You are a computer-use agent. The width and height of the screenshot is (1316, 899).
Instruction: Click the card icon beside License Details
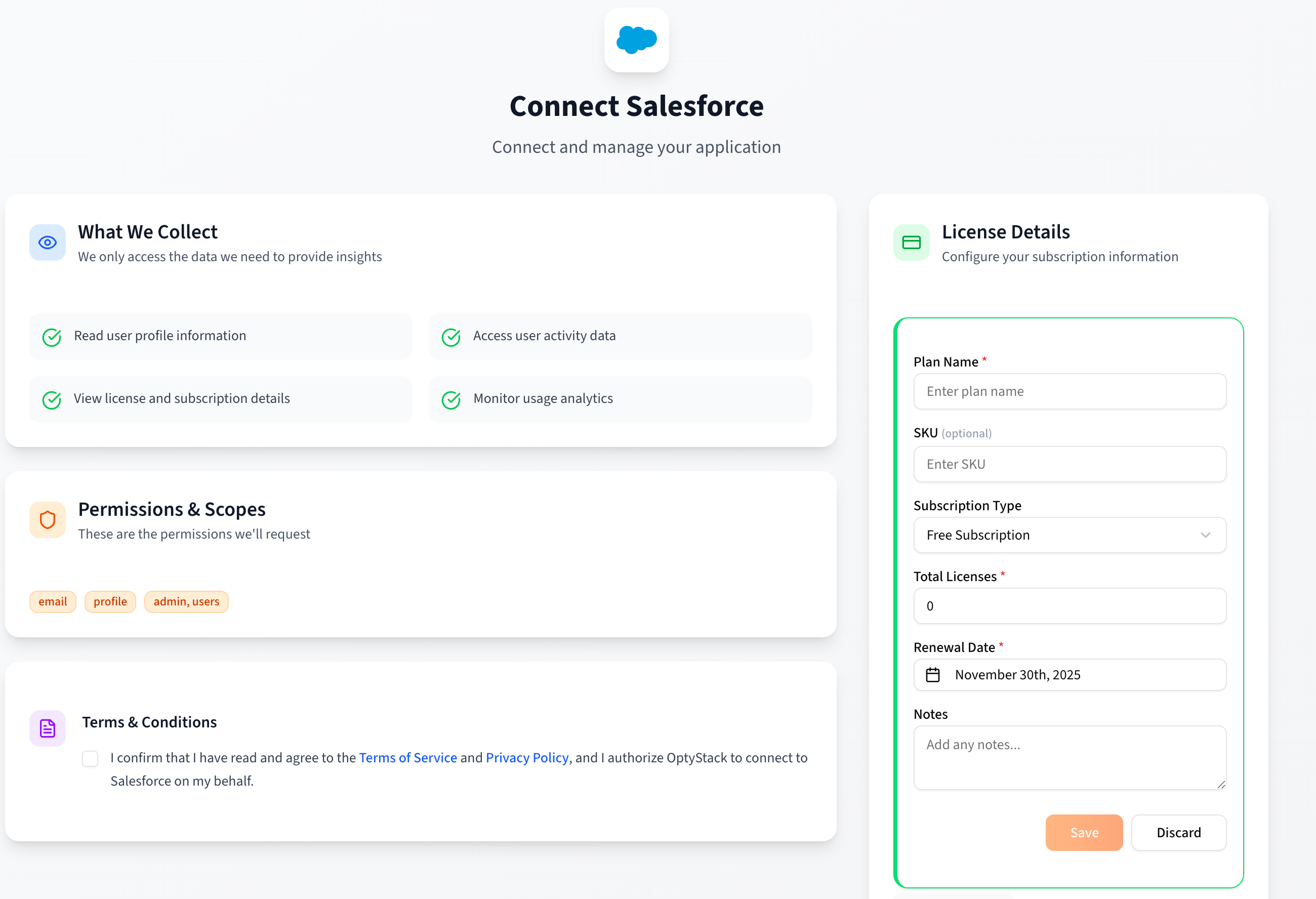coord(911,242)
